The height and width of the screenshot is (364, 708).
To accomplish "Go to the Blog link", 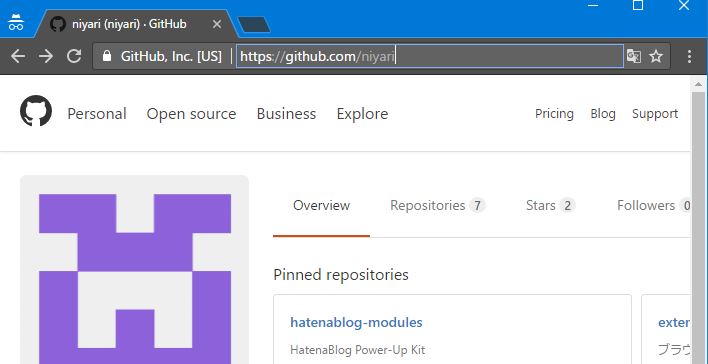I will click(x=603, y=114).
